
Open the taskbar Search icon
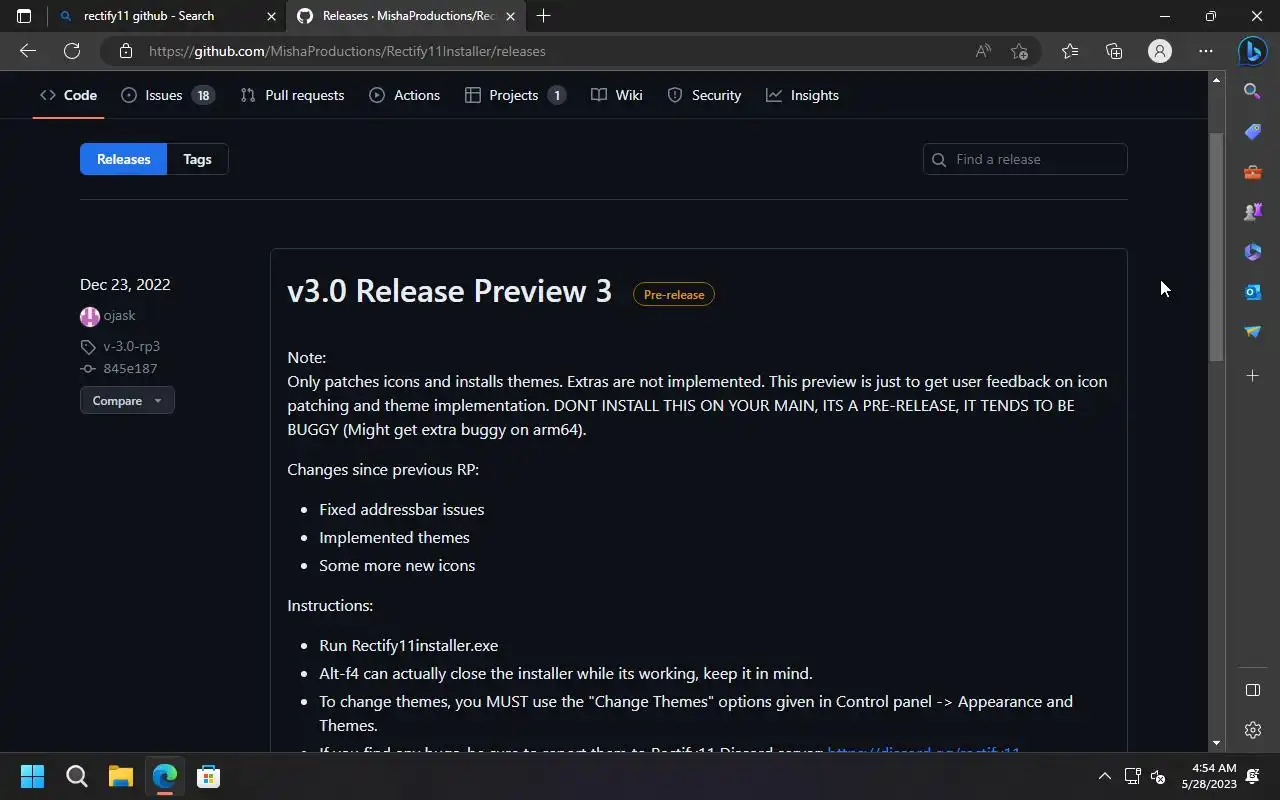76,776
